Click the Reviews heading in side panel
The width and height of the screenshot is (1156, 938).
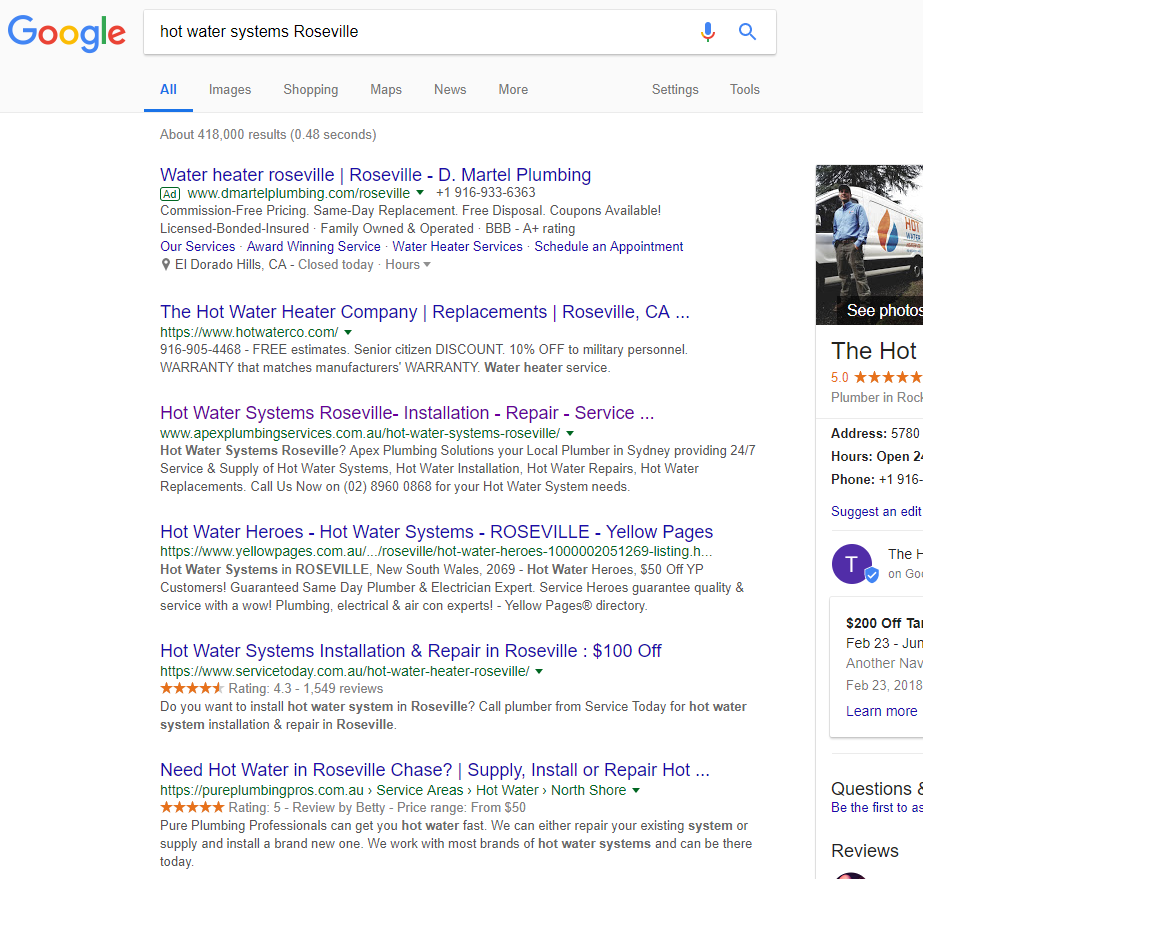point(865,851)
